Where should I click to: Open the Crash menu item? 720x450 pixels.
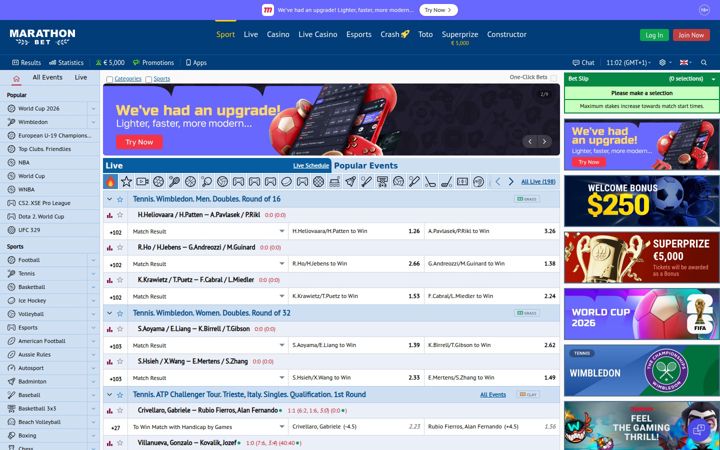pos(394,34)
